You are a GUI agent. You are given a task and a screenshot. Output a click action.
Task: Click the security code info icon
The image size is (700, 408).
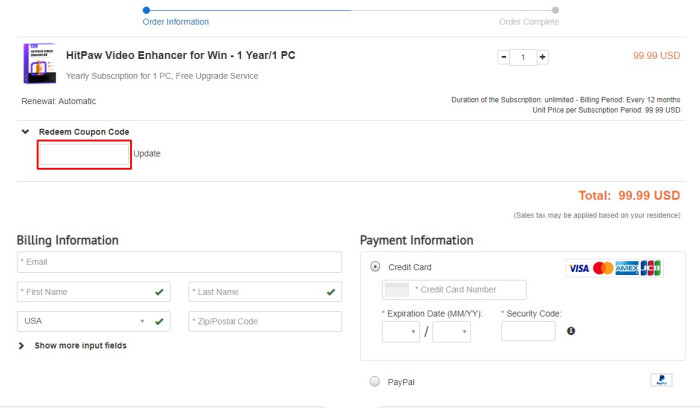[571, 331]
